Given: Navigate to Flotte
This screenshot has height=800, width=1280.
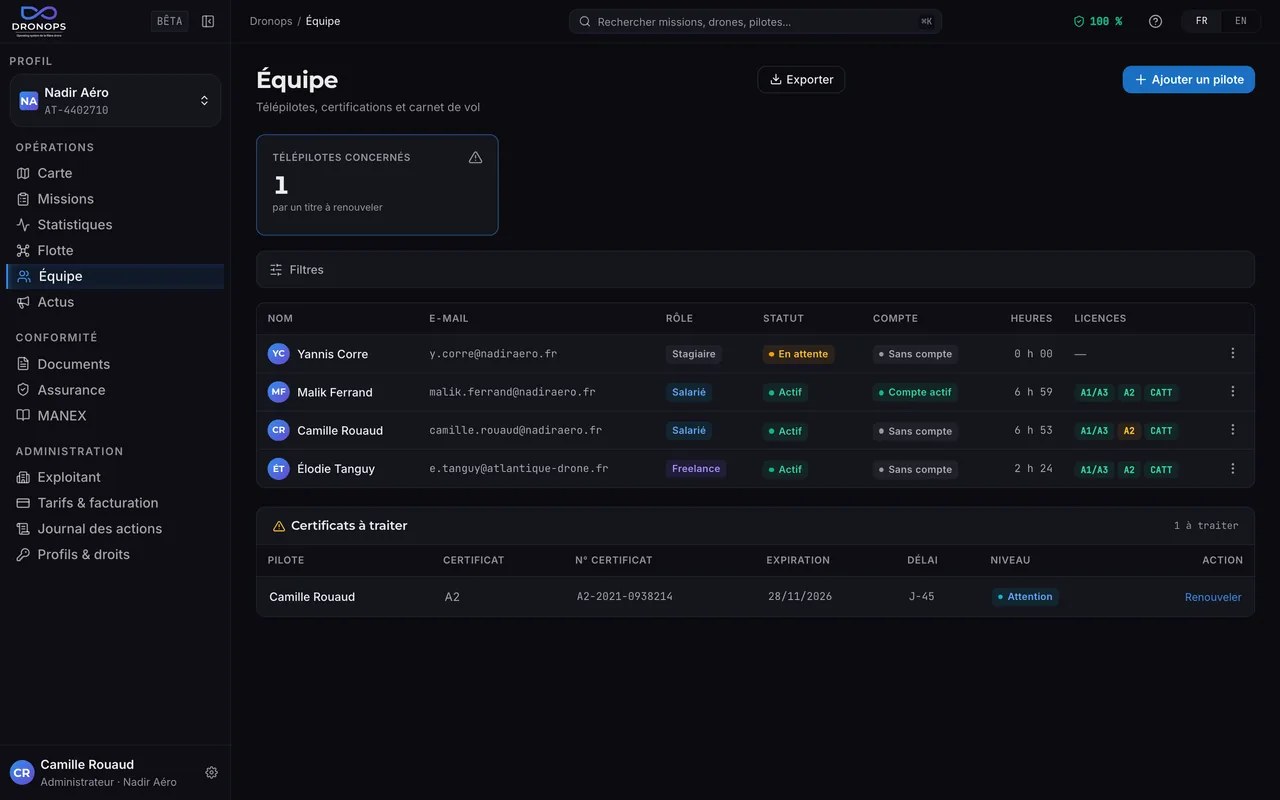Looking at the screenshot, I should click(115, 250).
